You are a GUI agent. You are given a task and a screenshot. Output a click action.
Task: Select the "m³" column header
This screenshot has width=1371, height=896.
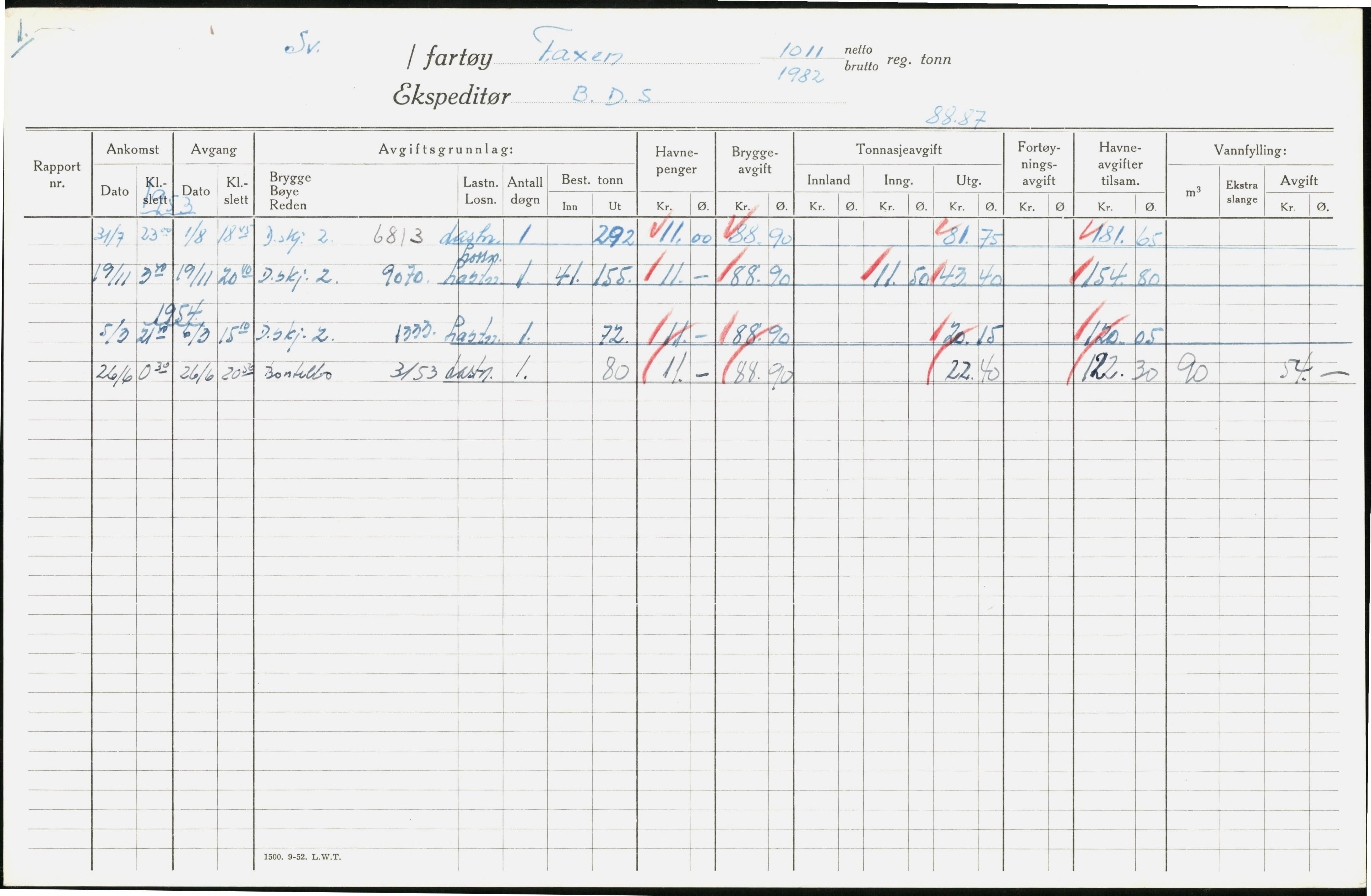point(1193,192)
